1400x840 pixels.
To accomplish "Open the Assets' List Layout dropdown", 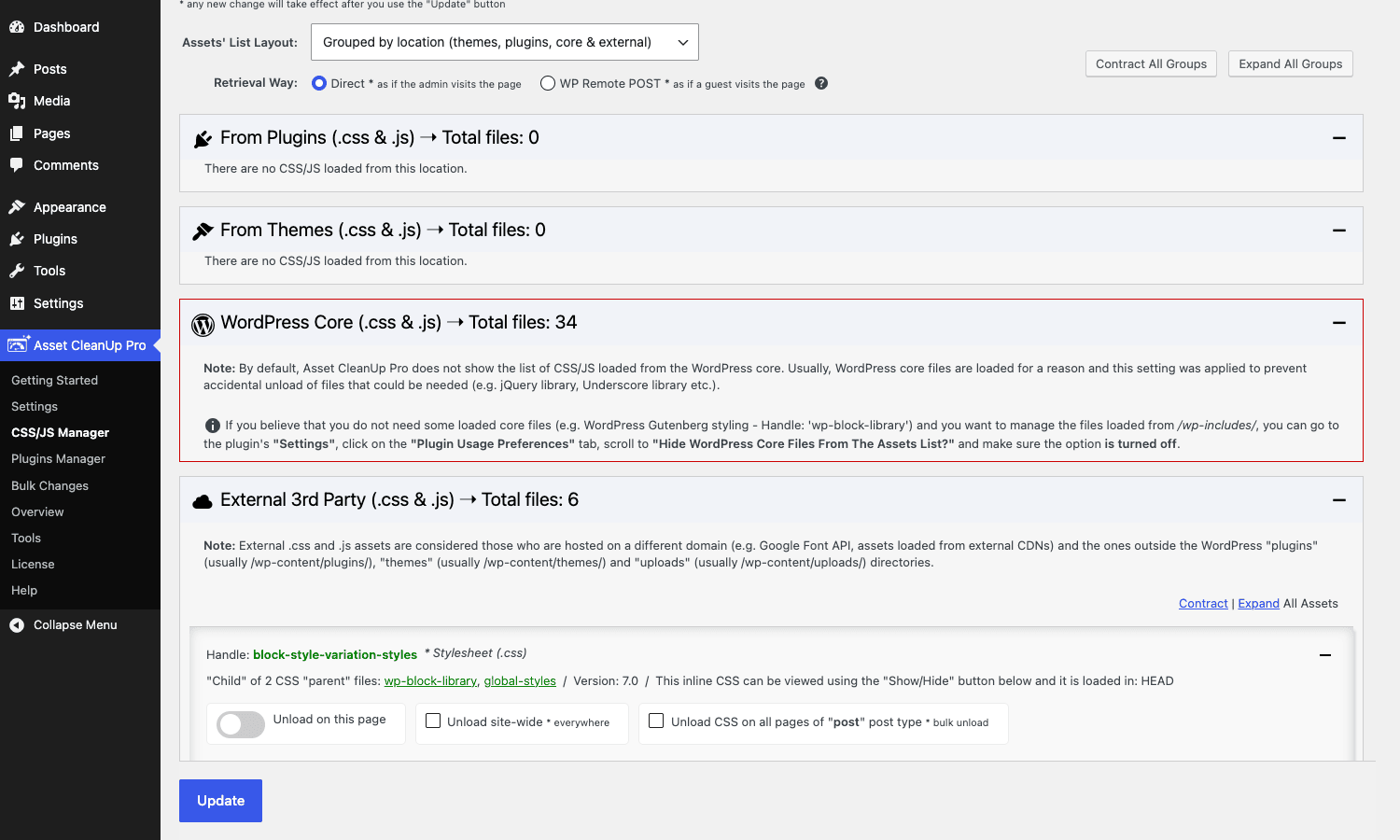I will point(505,42).
